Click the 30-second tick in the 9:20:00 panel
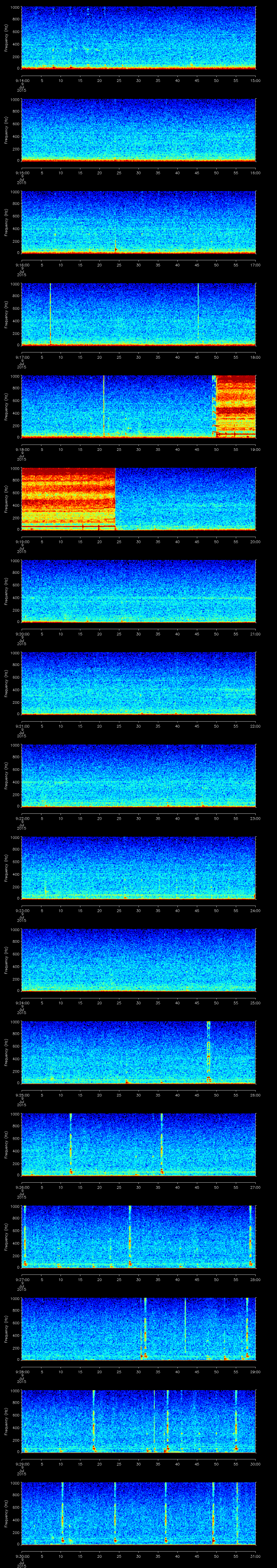The image size is (277, 1568). (138, 634)
